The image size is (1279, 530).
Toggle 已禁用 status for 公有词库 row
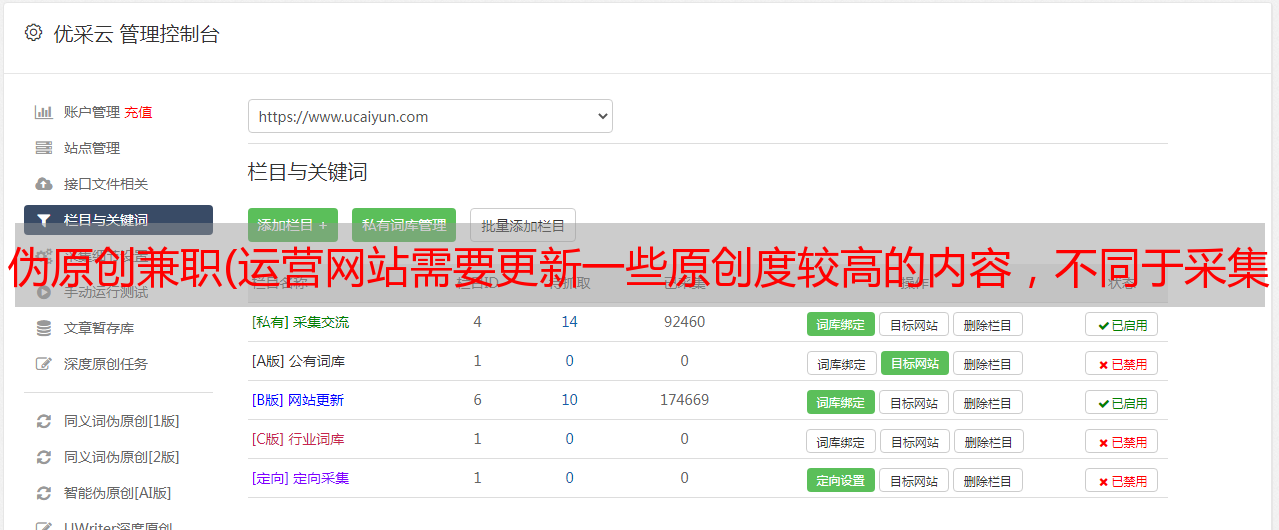click(x=1122, y=363)
